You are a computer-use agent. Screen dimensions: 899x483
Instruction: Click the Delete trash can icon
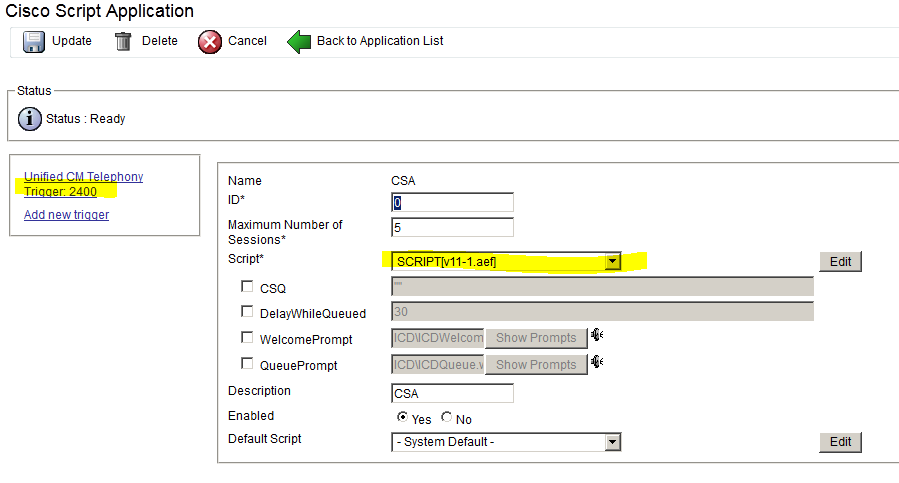123,41
